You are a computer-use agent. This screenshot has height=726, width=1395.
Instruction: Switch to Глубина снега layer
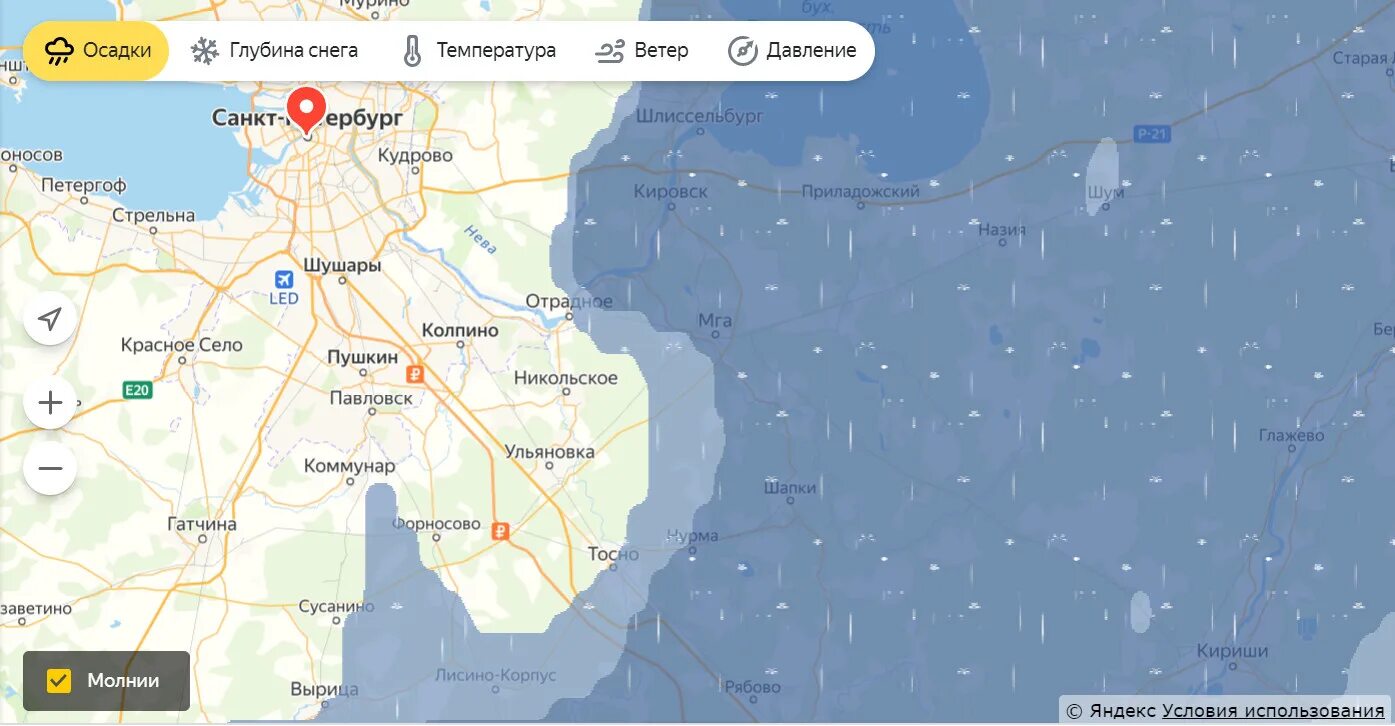274,51
